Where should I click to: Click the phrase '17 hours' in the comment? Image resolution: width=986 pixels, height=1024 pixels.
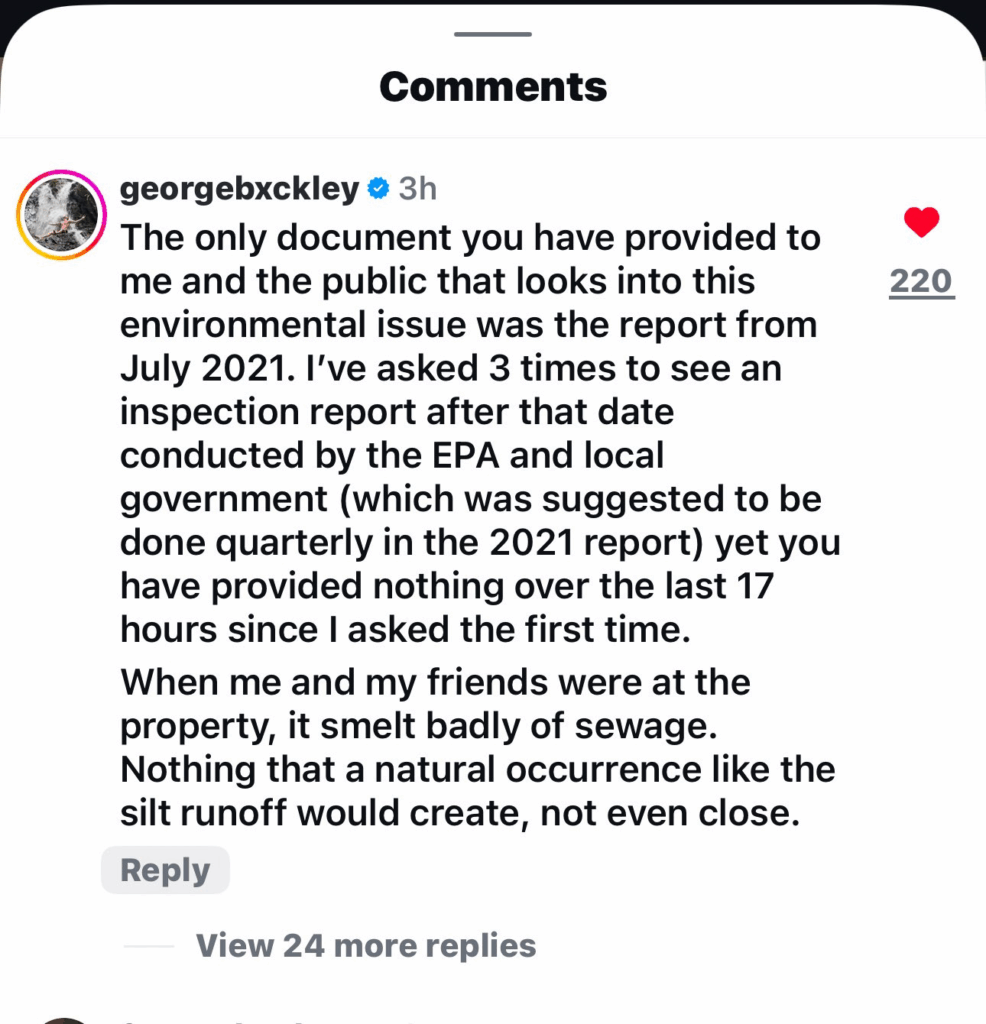[x=740, y=586]
